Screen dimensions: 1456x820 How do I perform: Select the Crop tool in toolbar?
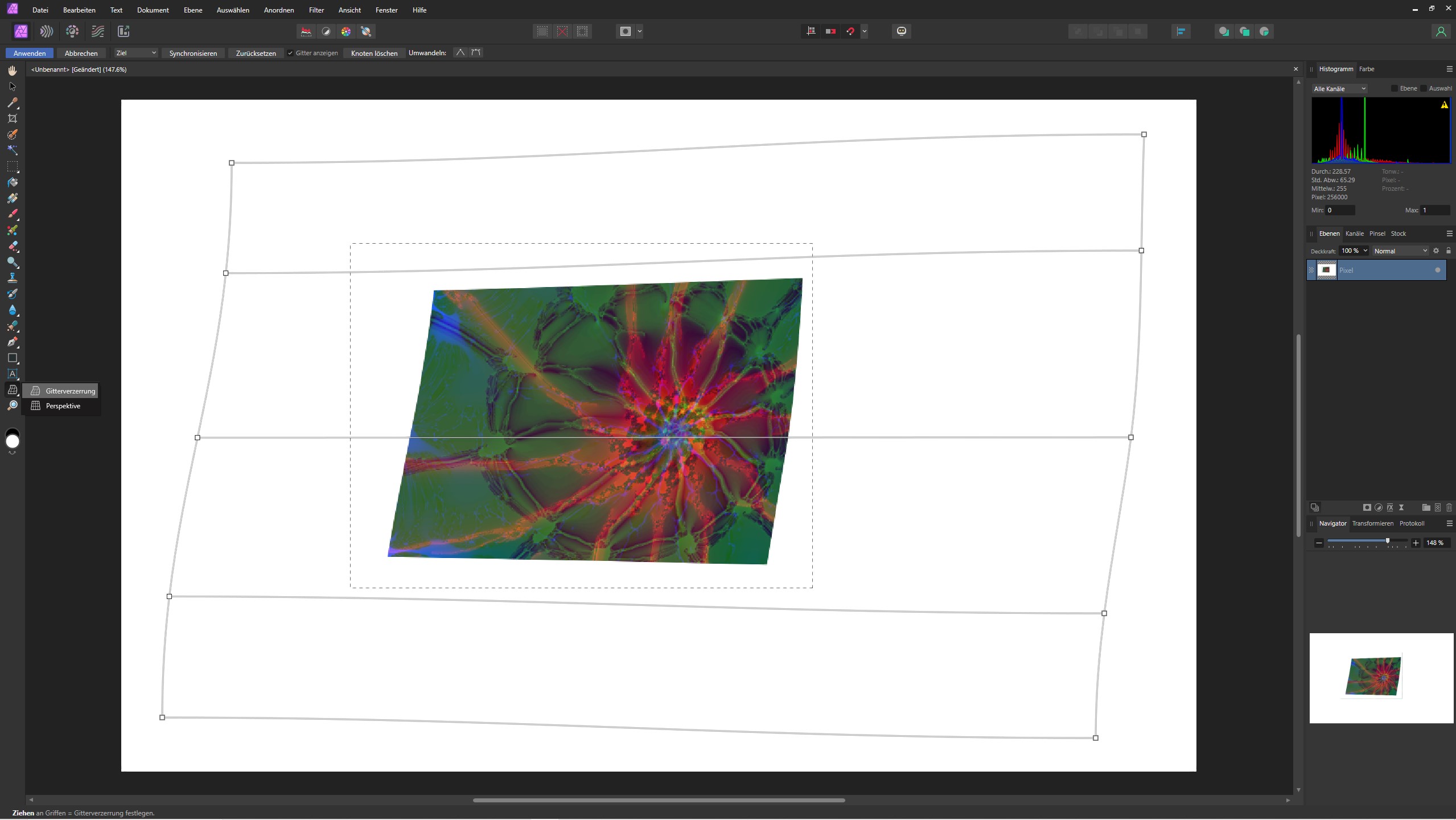click(12, 118)
